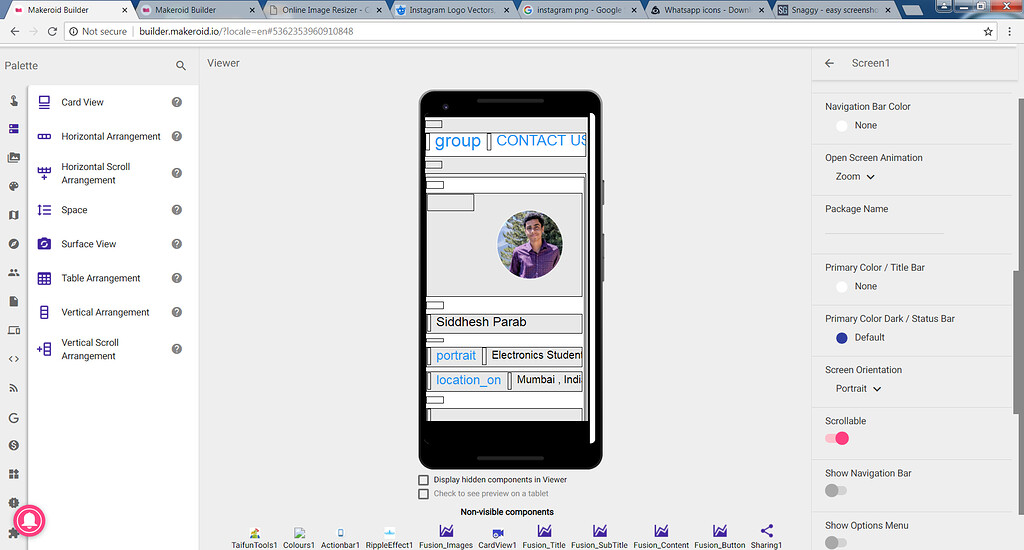1024x550 pixels.
Task: Toggle the Scrollable switch off
Action: click(x=837, y=438)
